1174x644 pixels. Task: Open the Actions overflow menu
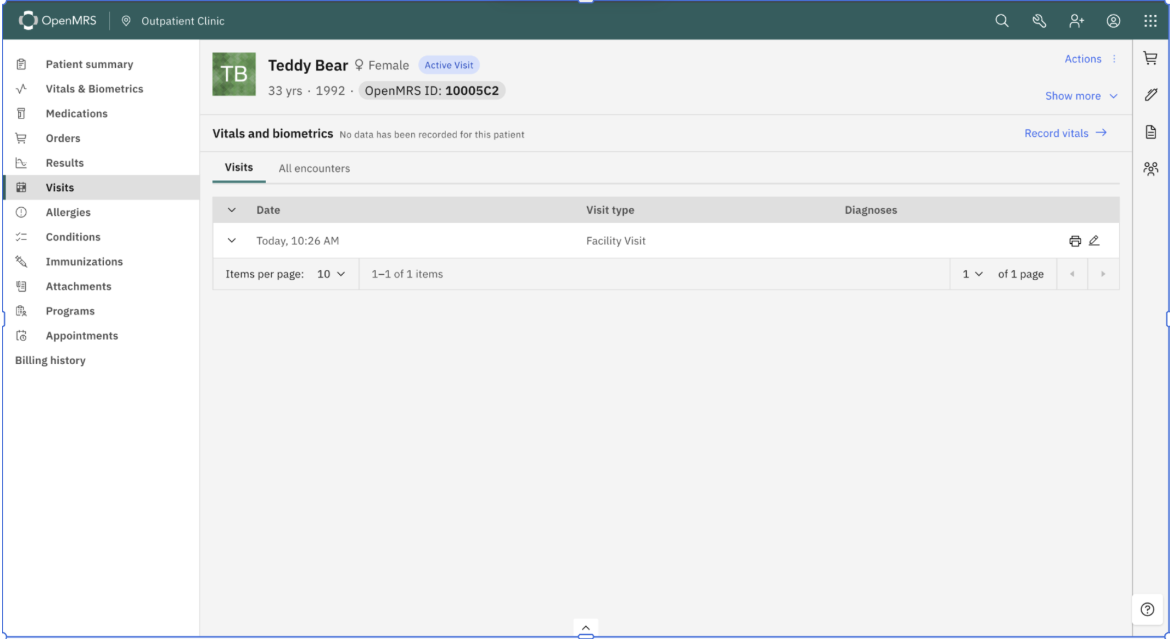1091,59
